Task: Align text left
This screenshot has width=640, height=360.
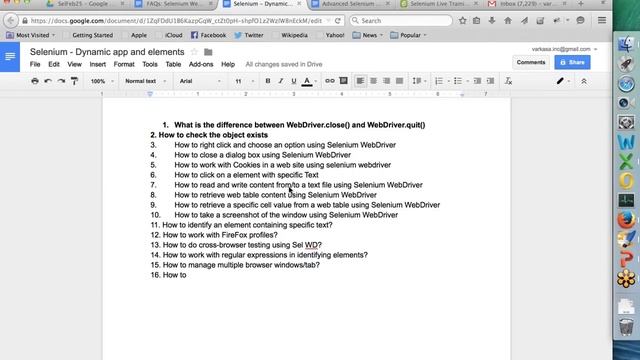Action: (360, 81)
